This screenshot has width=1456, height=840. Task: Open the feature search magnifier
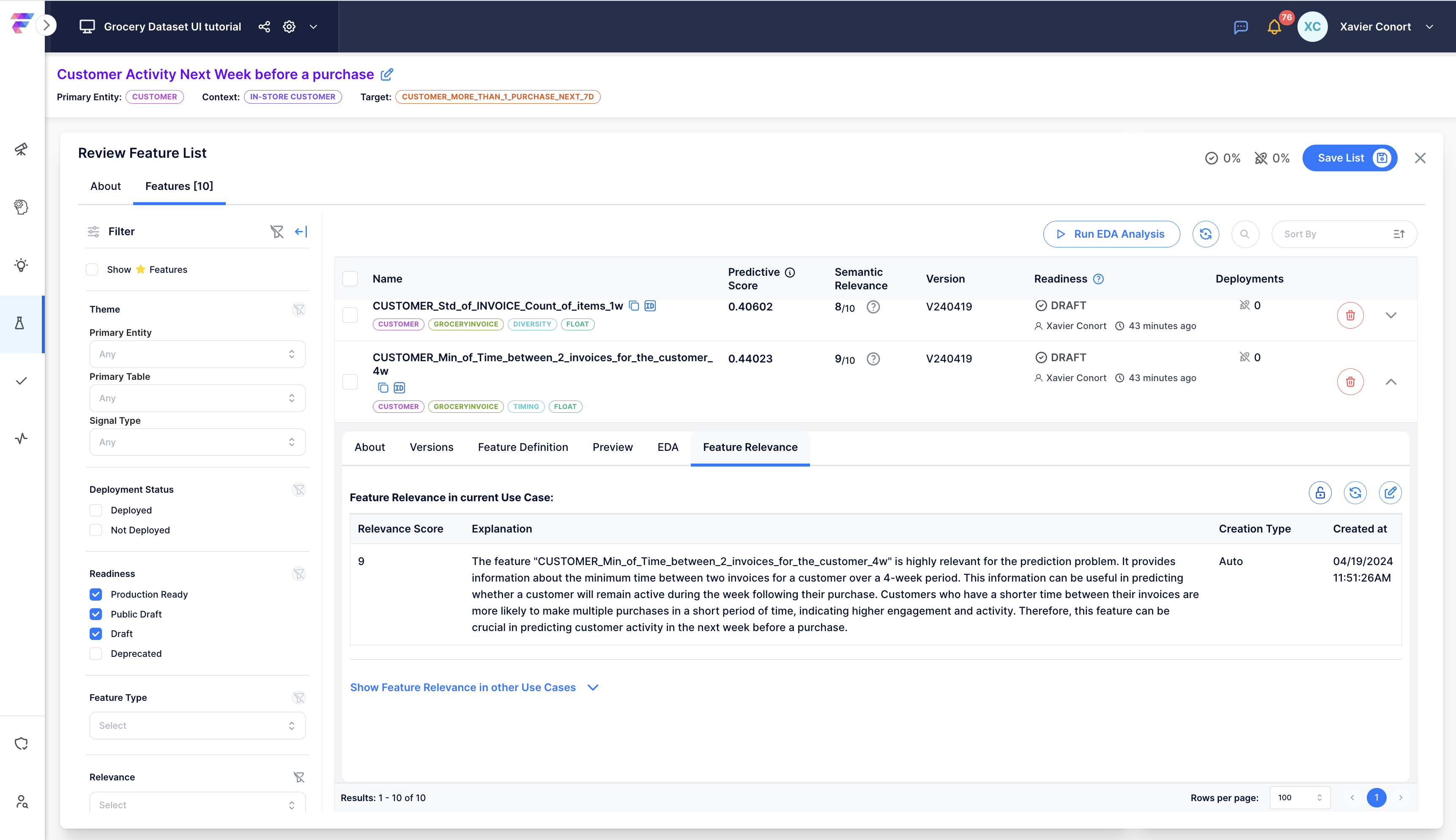pyautogui.click(x=1244, y=234)
